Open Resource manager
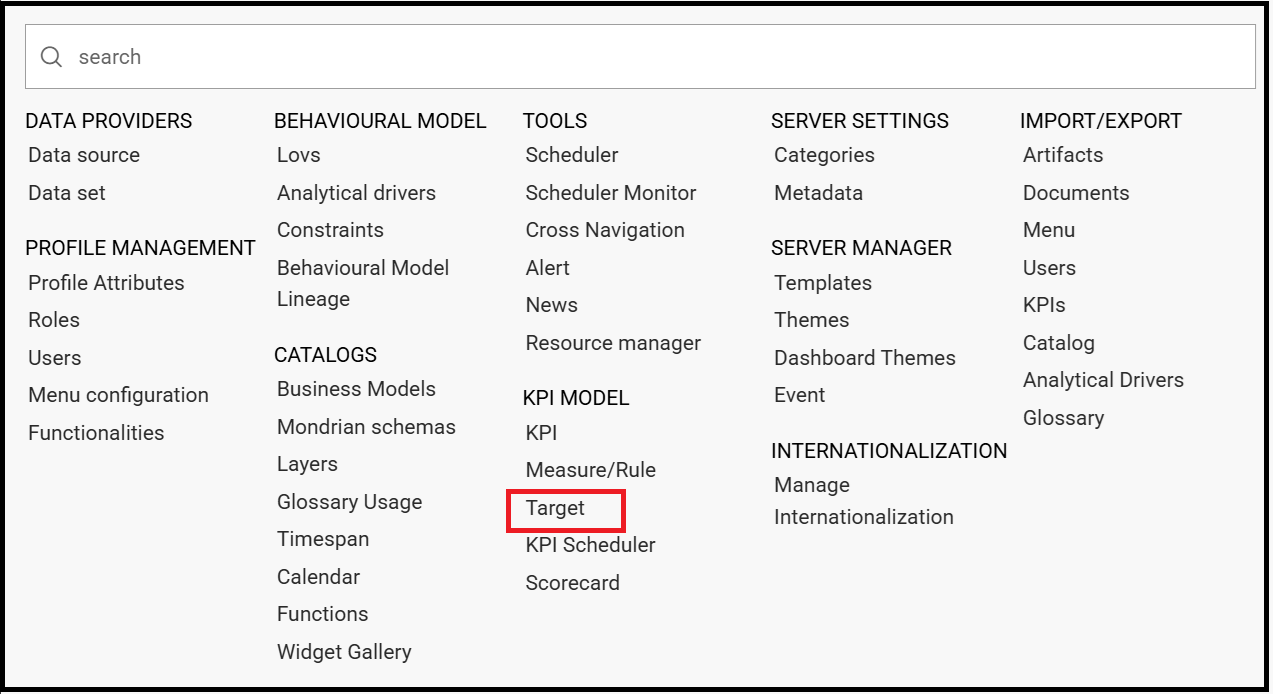This screenshot has width=1273, height=694. pyautogui.click(x=613, y=343)
